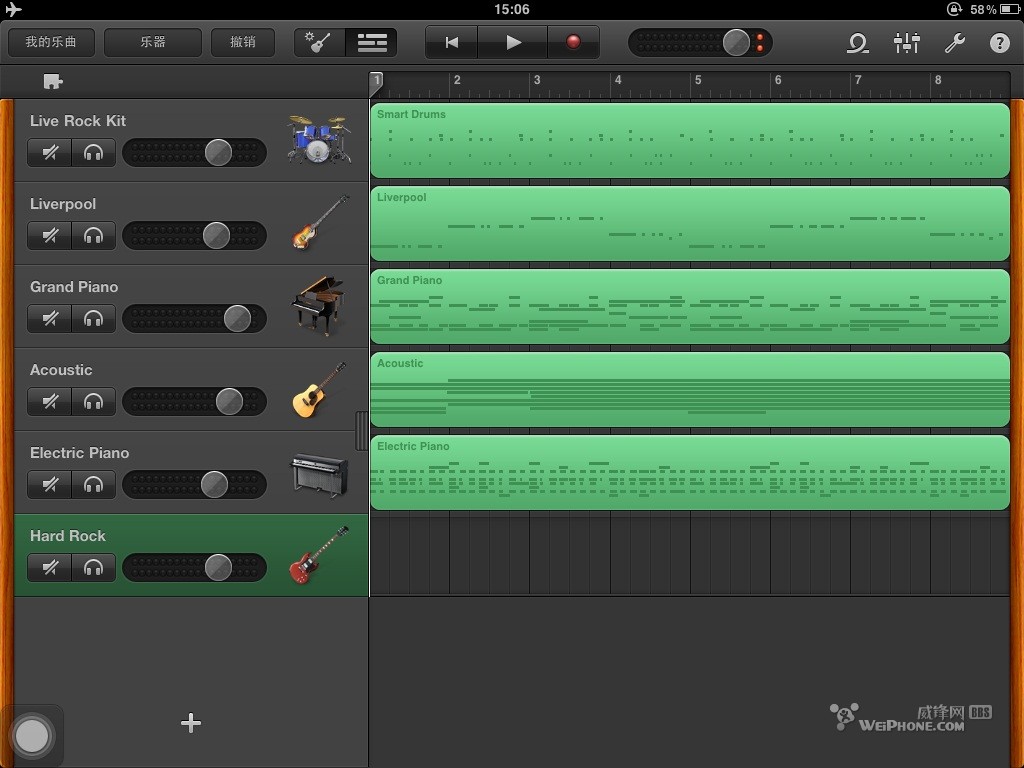Mute the Live Rock Kit track
This screenshot has height=768, width=1024.
pyautogui.click(x=50, y=153)
